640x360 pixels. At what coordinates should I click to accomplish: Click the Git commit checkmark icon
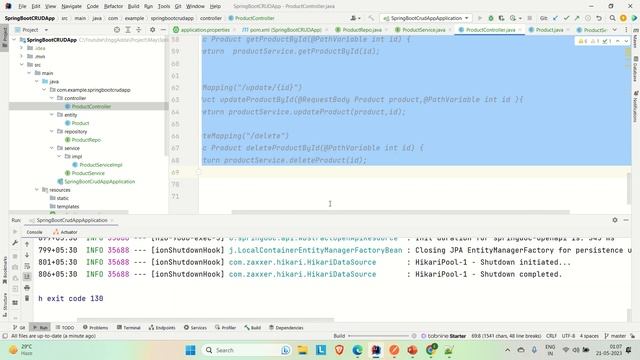(566, 18)
